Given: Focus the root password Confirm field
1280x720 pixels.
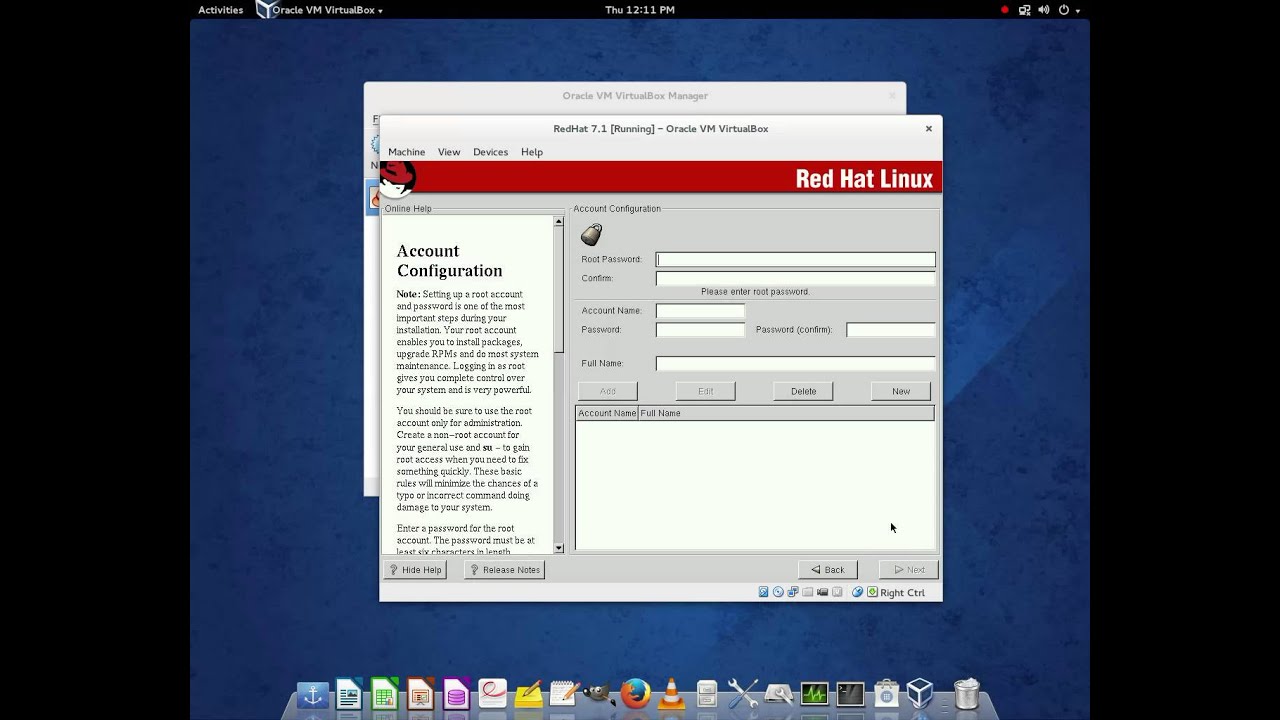Looking at the screenshot, I should [796, 278].
